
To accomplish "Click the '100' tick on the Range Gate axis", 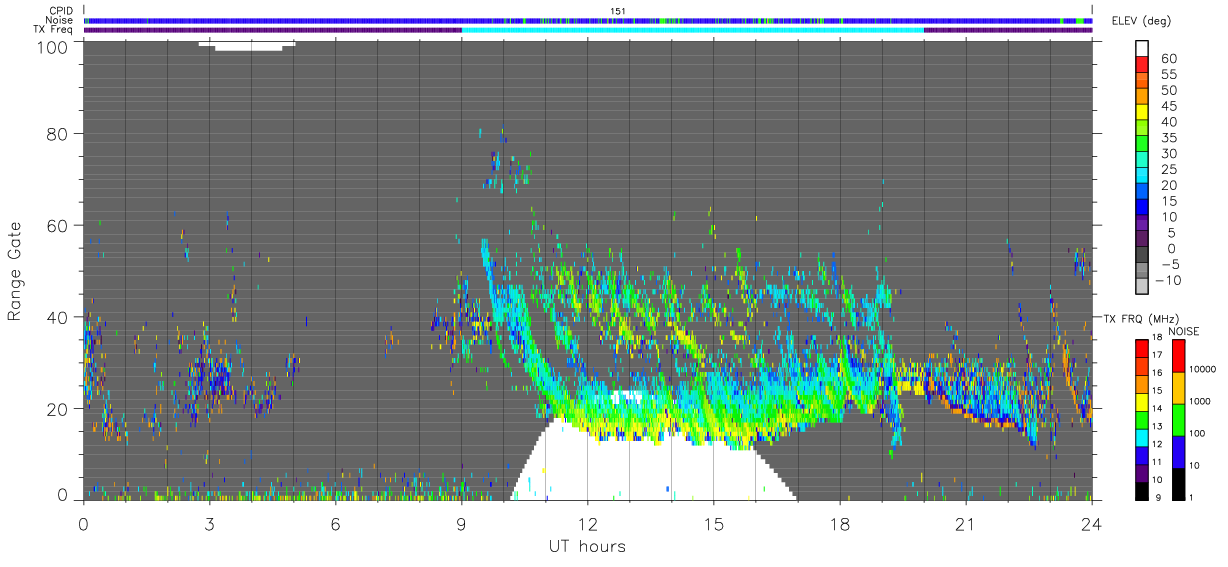I will (51, 47).
